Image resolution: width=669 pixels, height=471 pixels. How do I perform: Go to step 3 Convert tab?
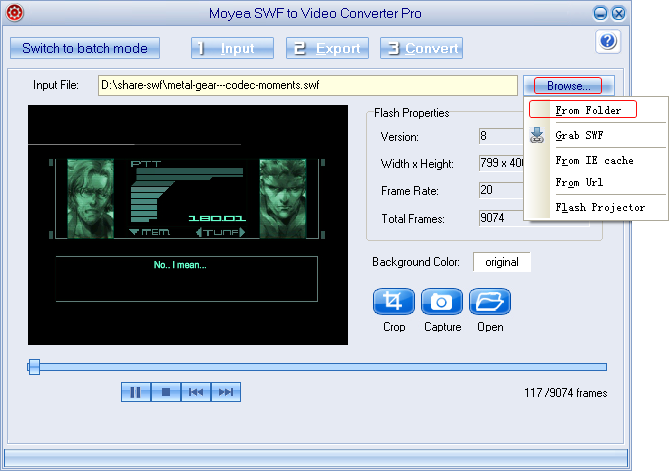click(421, 48)
